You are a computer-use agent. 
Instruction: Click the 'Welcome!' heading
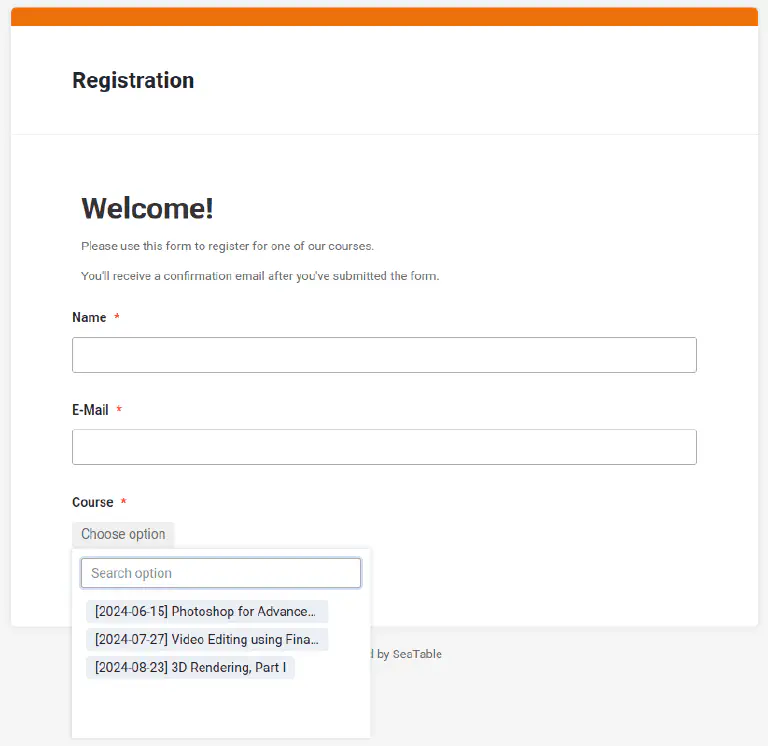pyautogui.click(x=147, y=208)
